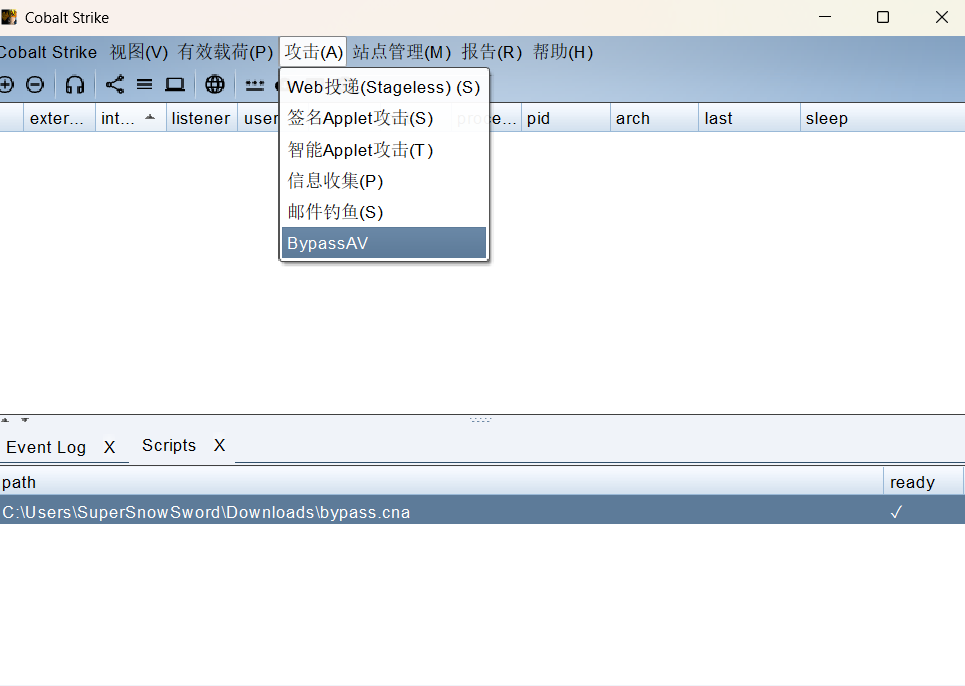The height and width of the screenshot is (686, 965).
Task: Sort by the last column header
Action: [x=749, y=118]
